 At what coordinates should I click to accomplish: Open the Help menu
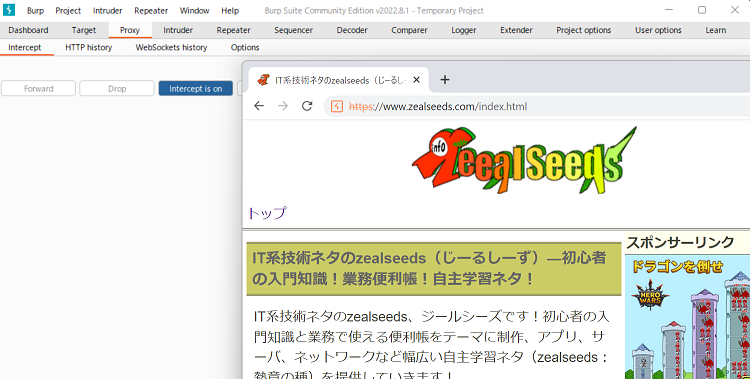[x=230, y=11]
